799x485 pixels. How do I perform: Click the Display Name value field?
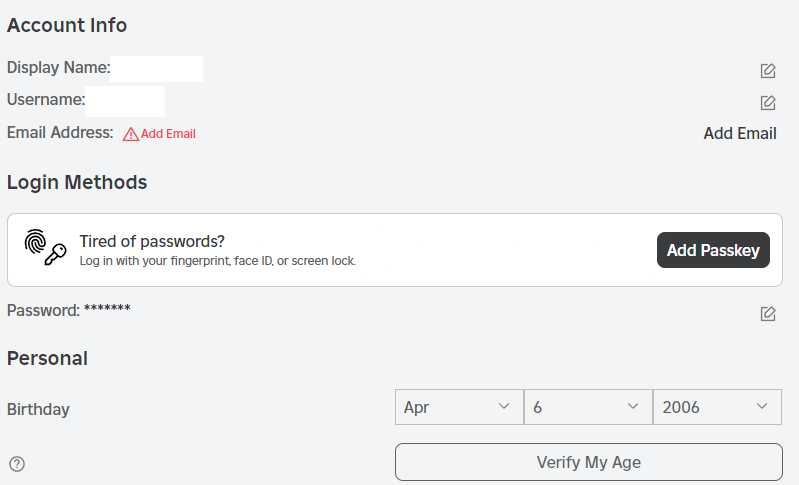click(x=157, y=69)
